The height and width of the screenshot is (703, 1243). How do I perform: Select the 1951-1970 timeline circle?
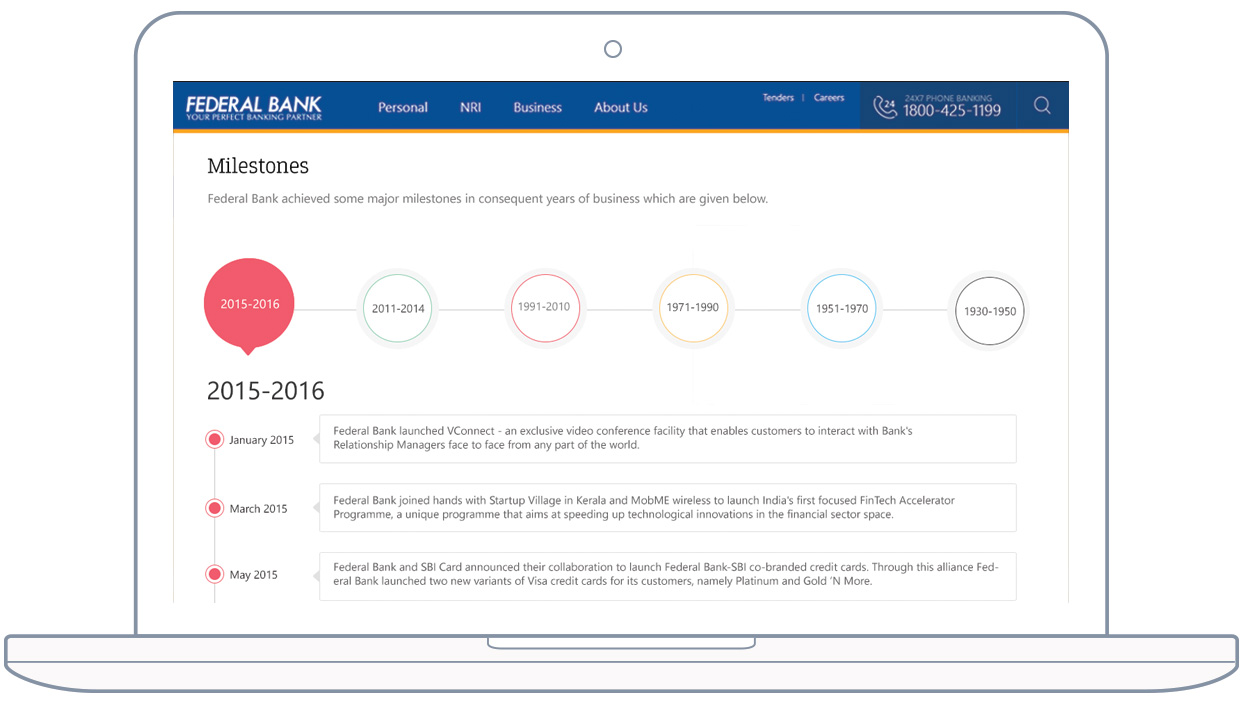(842, 309)
